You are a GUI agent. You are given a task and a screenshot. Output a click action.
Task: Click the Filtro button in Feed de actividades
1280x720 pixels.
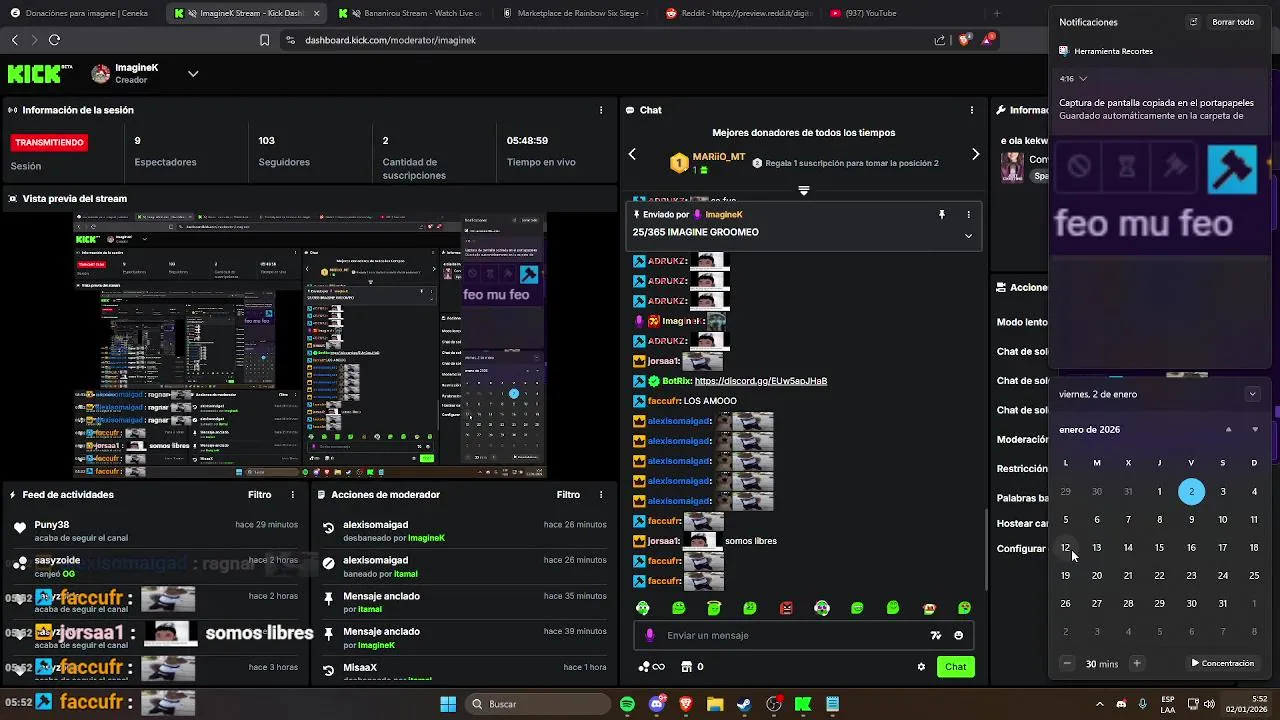coord(259,494)
